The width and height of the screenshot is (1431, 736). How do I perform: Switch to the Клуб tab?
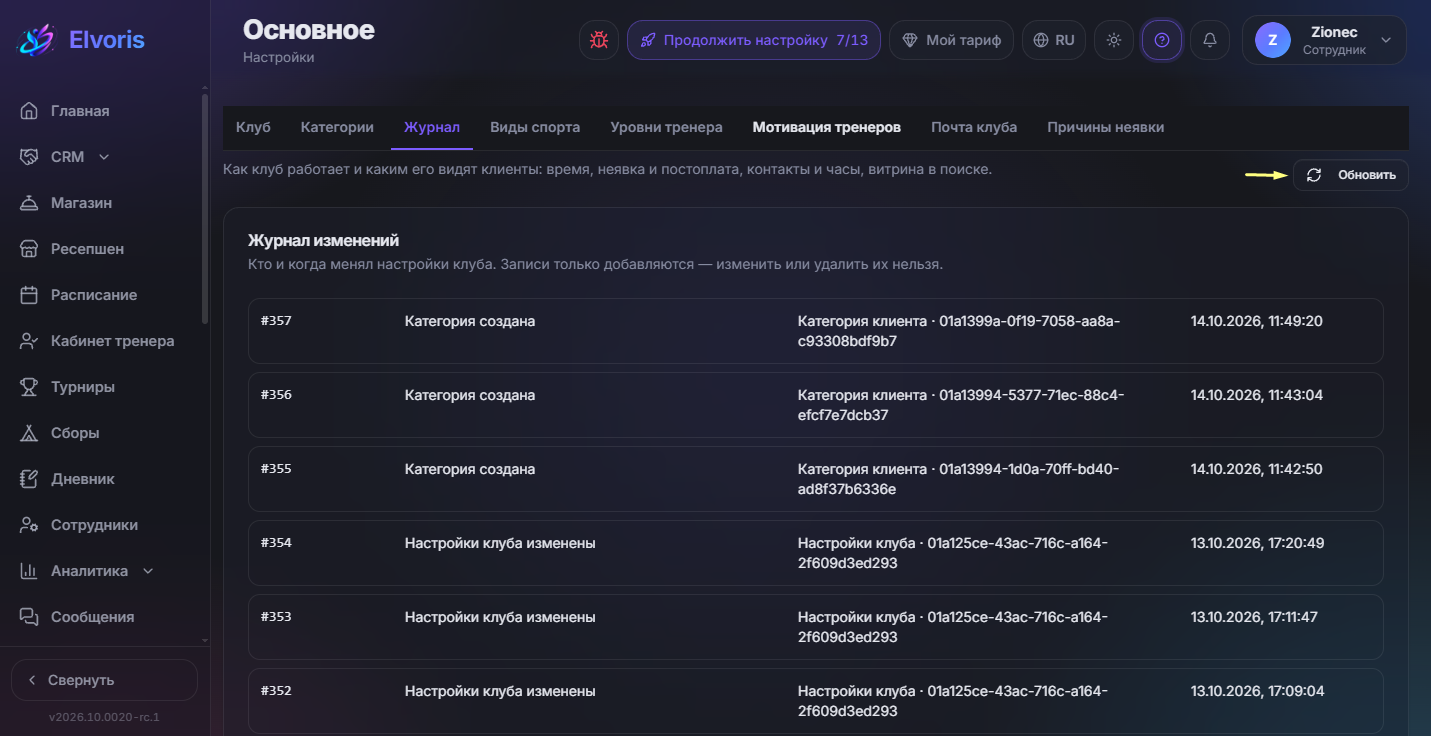(x=253, y=127)
